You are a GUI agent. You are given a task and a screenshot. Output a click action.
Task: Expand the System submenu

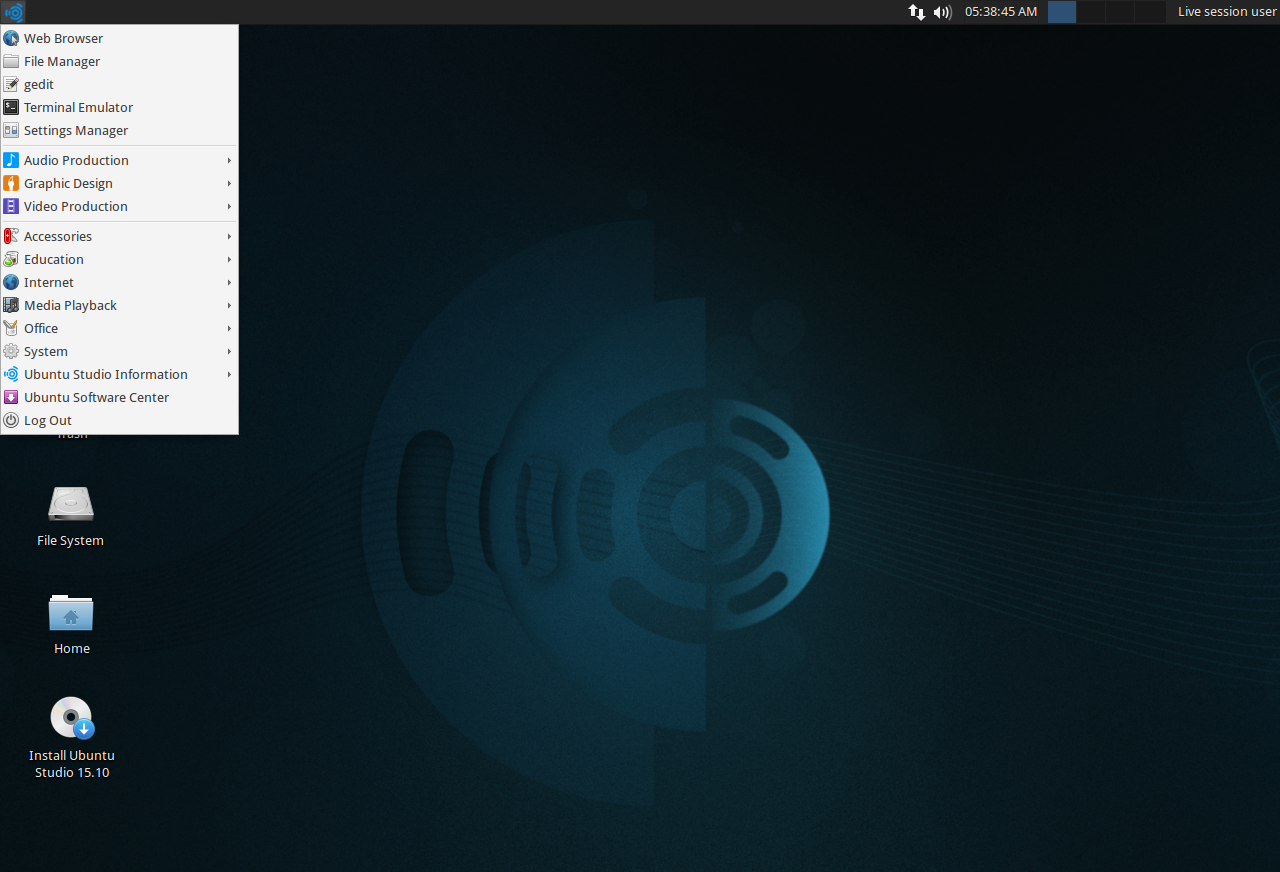pos(45,351)
